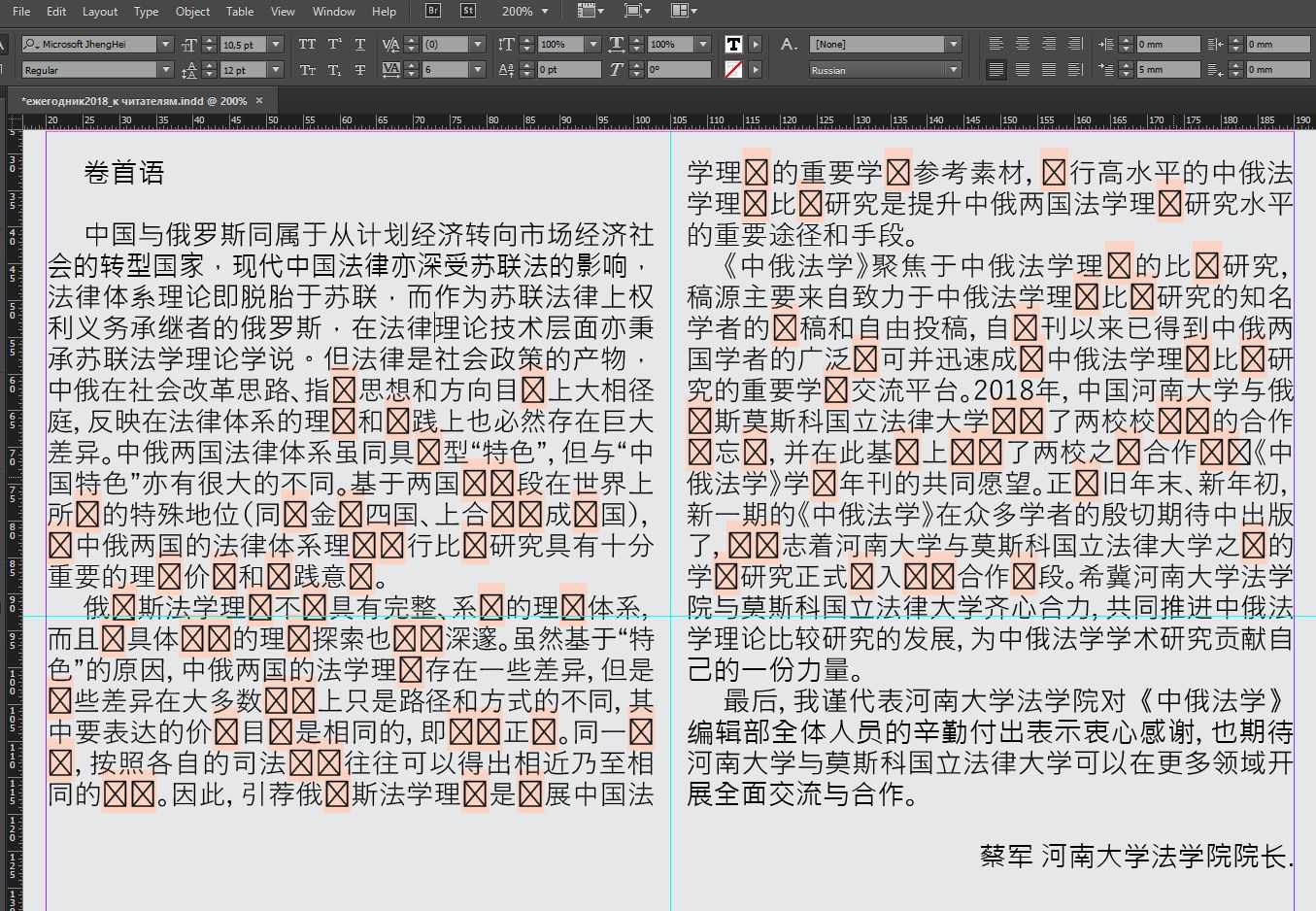Open the Screen Mode icon menu
This screenshot has width=1316, height=911.
point(636,11)
